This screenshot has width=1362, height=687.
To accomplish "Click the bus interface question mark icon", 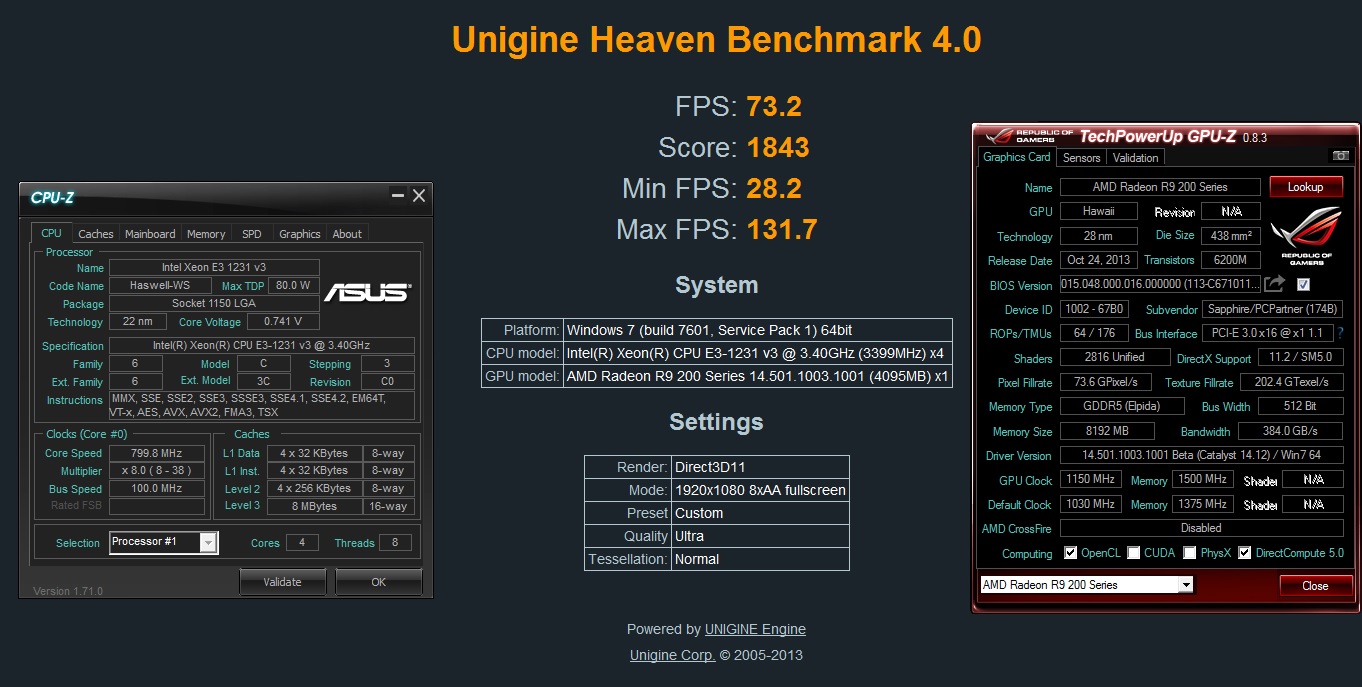I will [1340, 333].
